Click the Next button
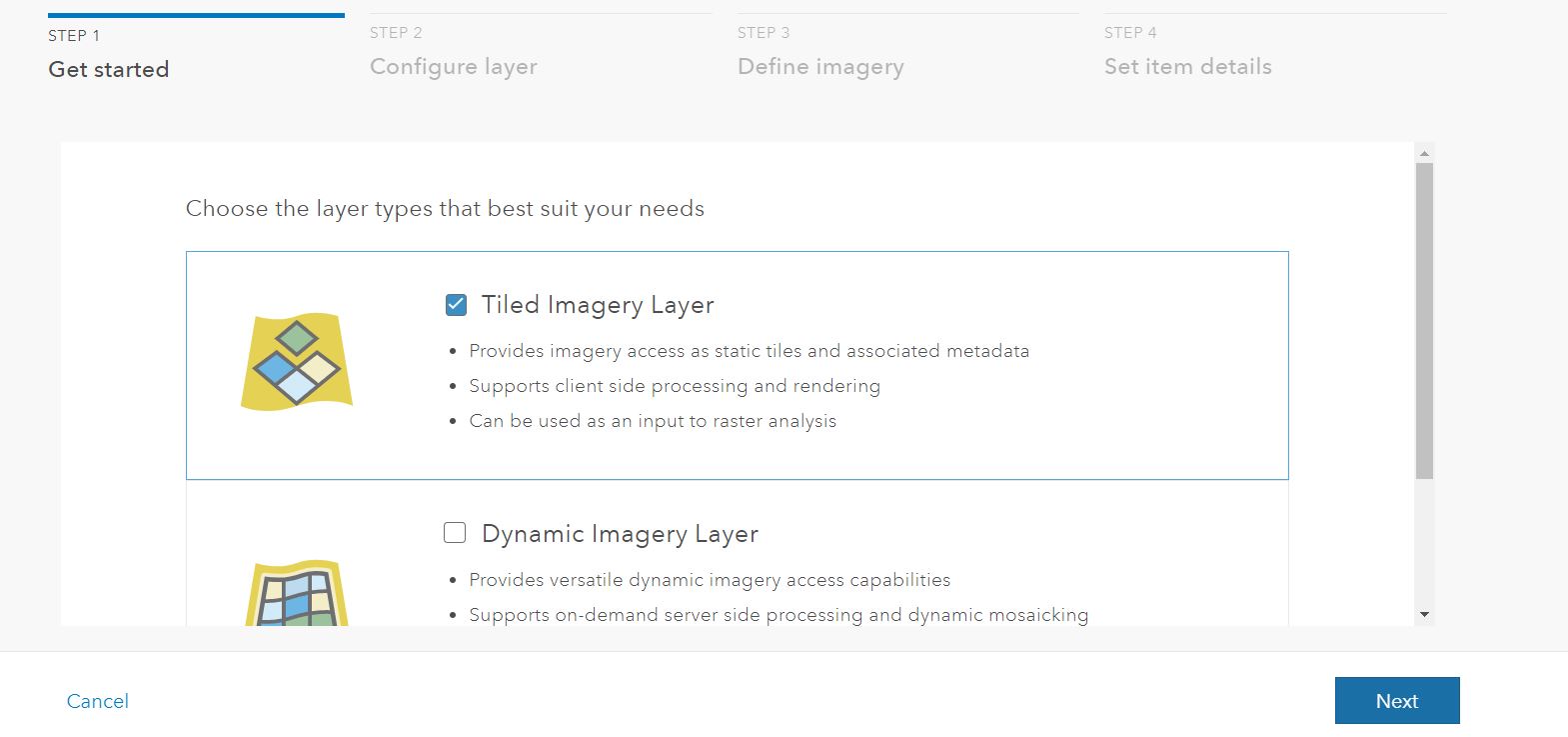The width and height of the screenshot is (1568, 737). coord(1396,700)
